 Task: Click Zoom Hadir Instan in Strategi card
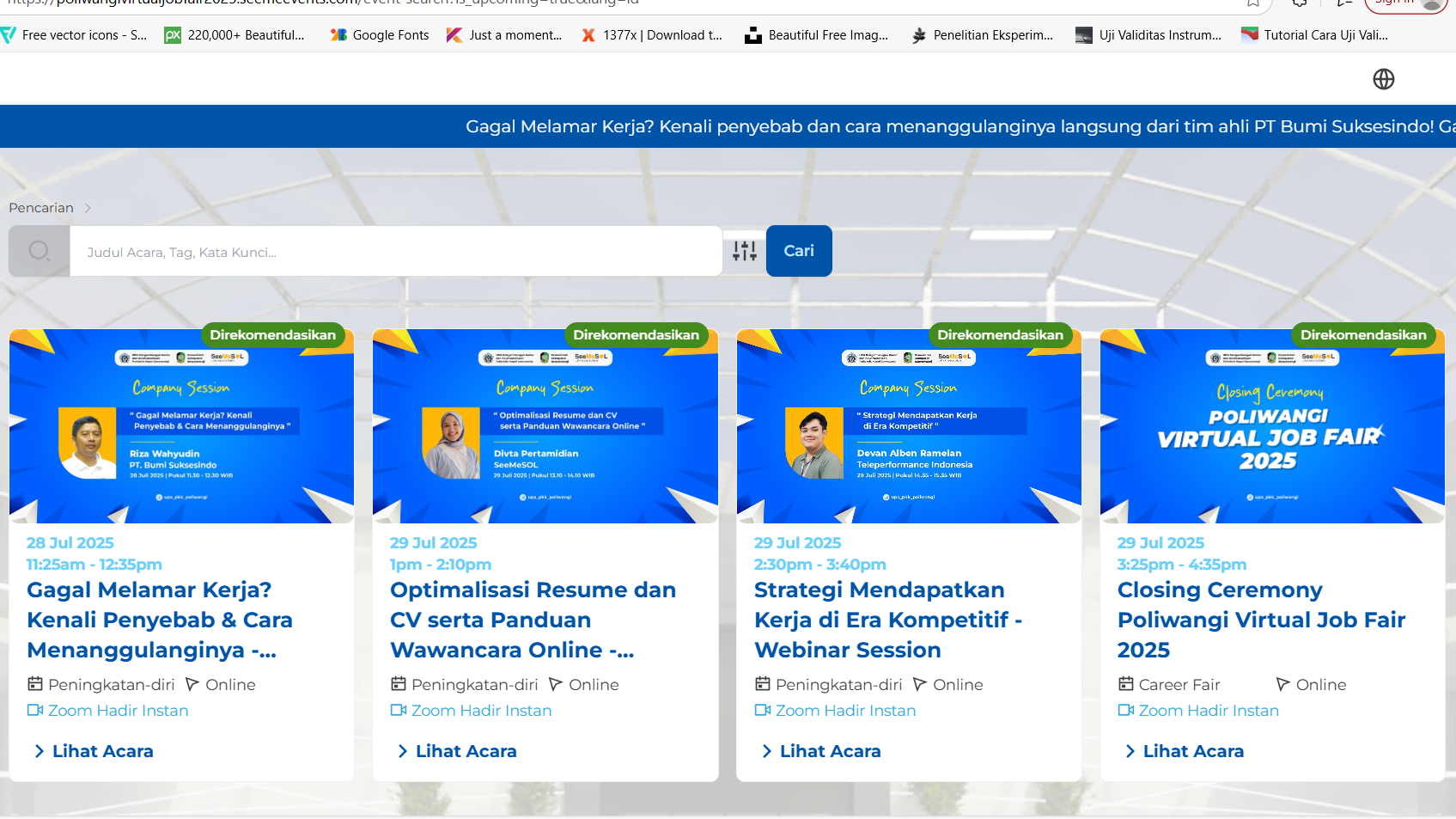[836, 711]
